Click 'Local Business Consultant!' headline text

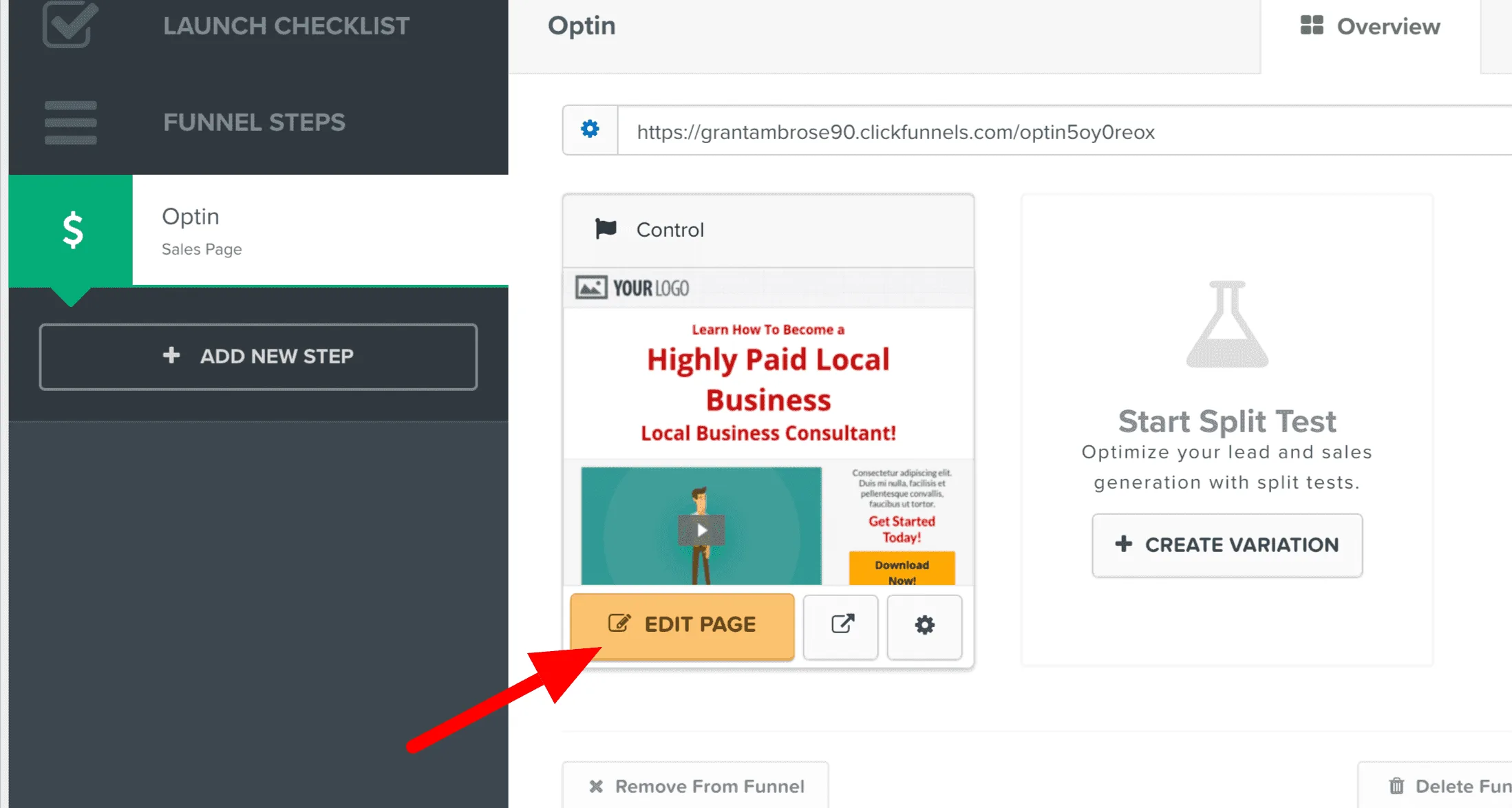point(768,433)
